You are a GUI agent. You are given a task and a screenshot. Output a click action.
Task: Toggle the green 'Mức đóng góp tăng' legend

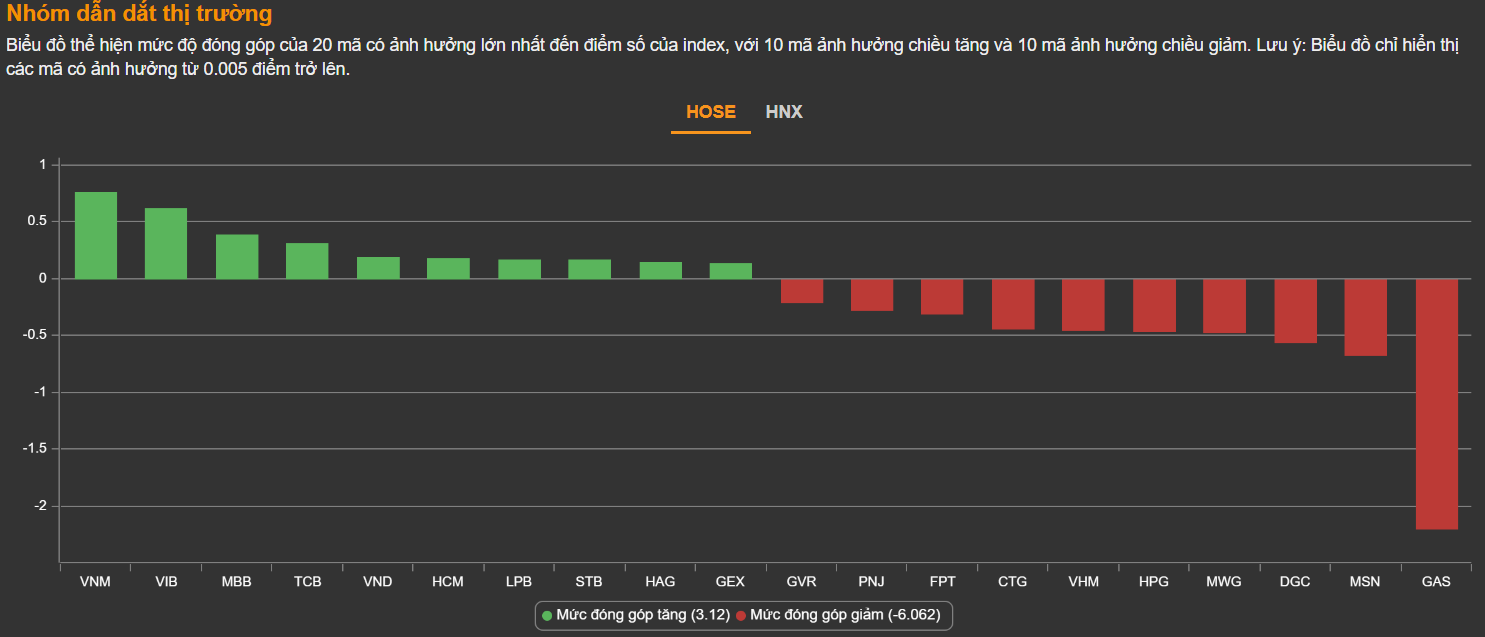click(635, 615)
